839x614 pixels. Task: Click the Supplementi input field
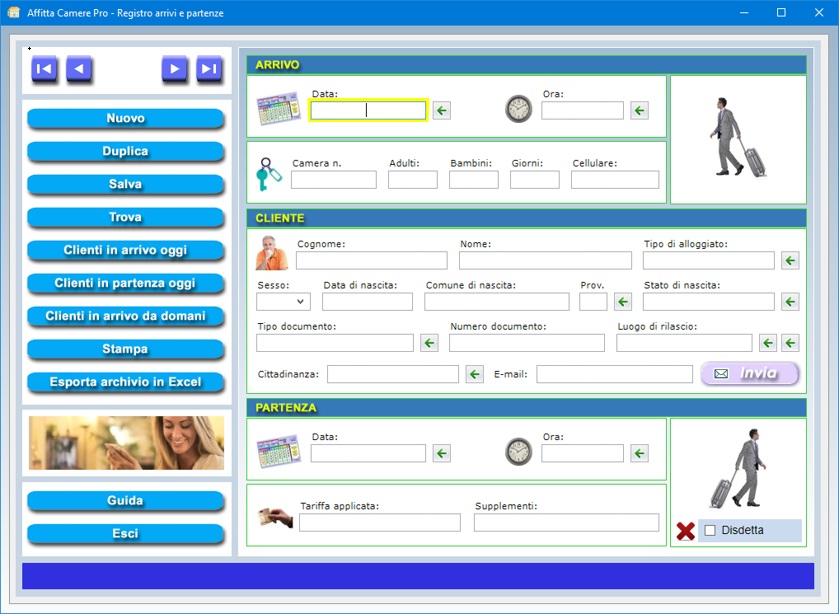[x=566, y=523]
